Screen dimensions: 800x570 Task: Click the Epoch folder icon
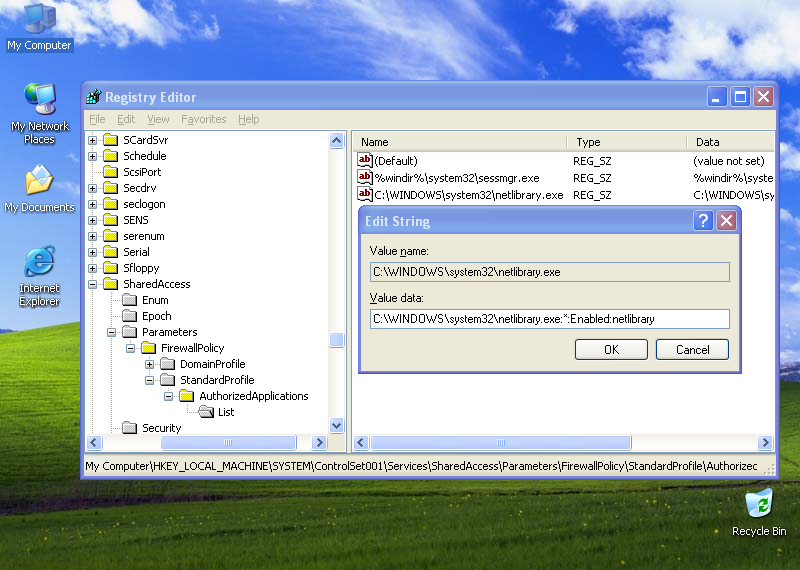(130, 316)
